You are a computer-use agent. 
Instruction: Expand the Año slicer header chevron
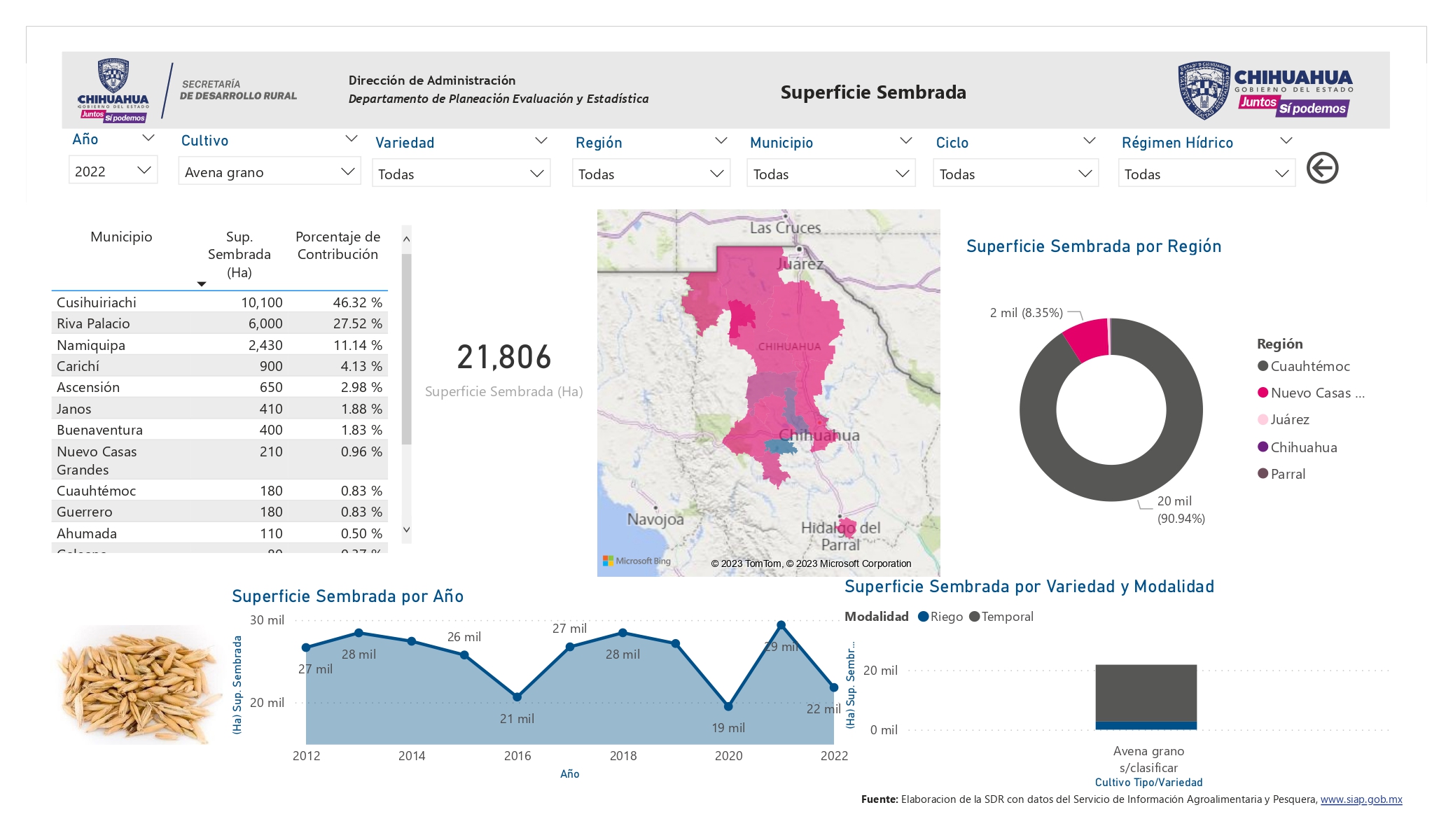click(148, 139)
